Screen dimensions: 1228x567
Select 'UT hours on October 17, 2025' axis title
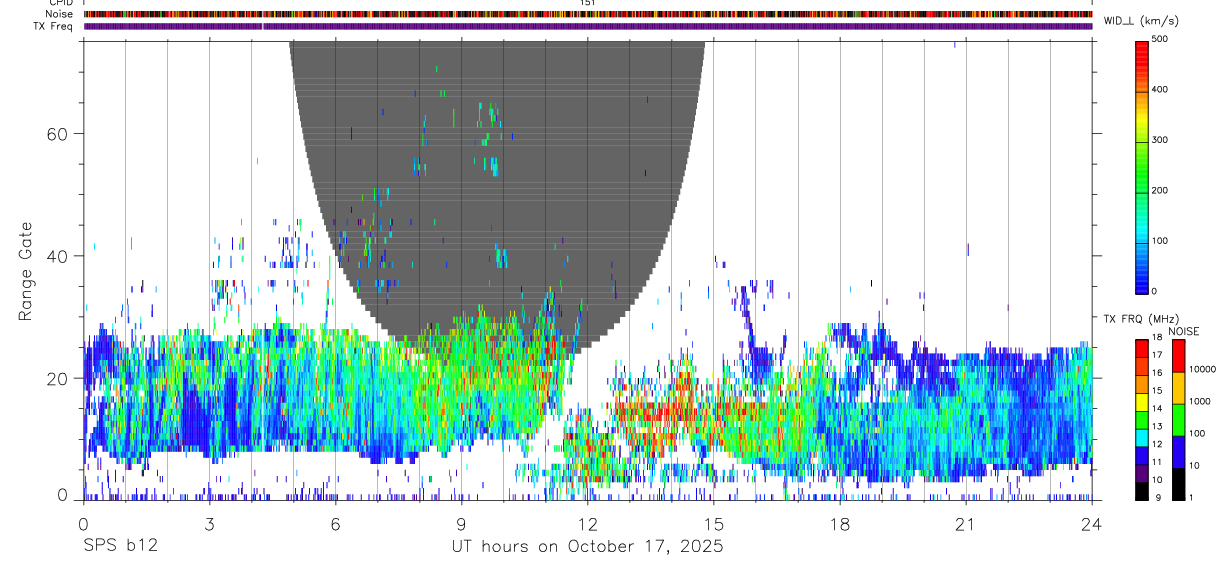click(x=586, y=547)
